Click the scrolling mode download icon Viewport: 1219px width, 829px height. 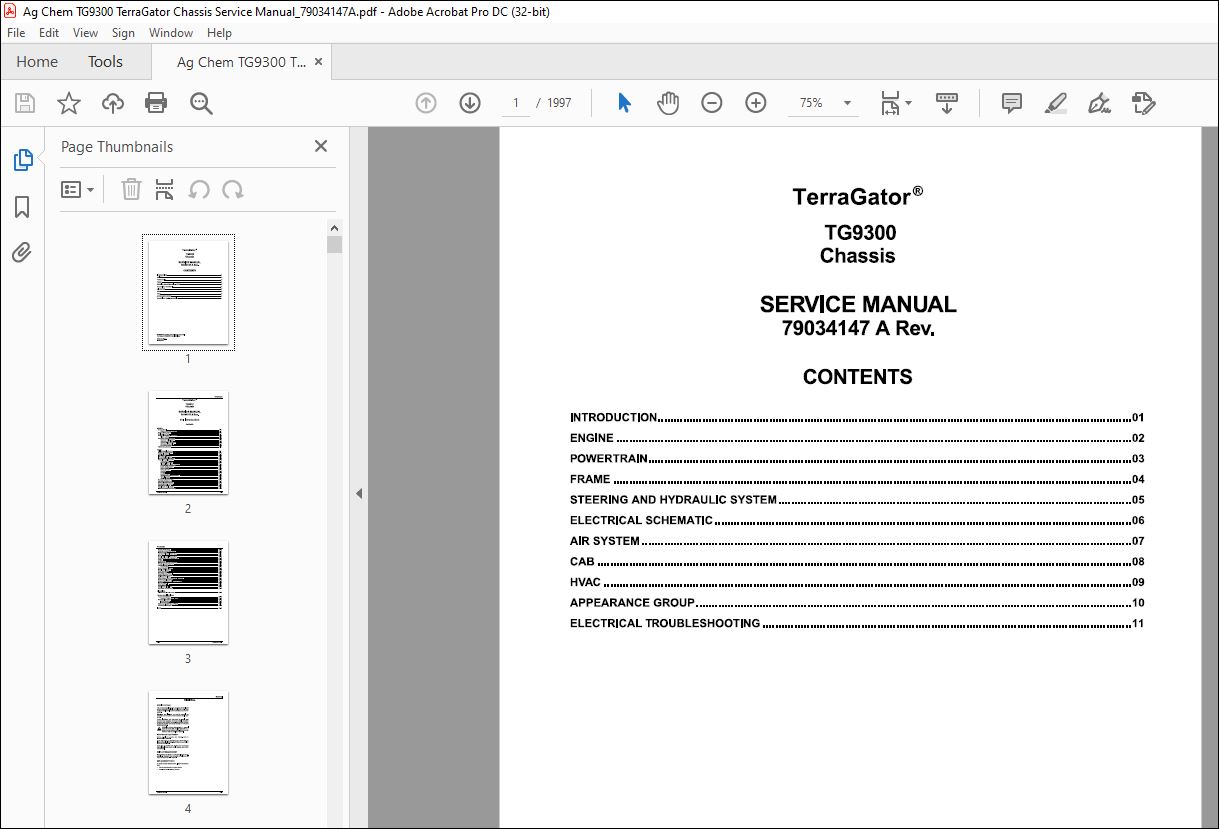946,103
